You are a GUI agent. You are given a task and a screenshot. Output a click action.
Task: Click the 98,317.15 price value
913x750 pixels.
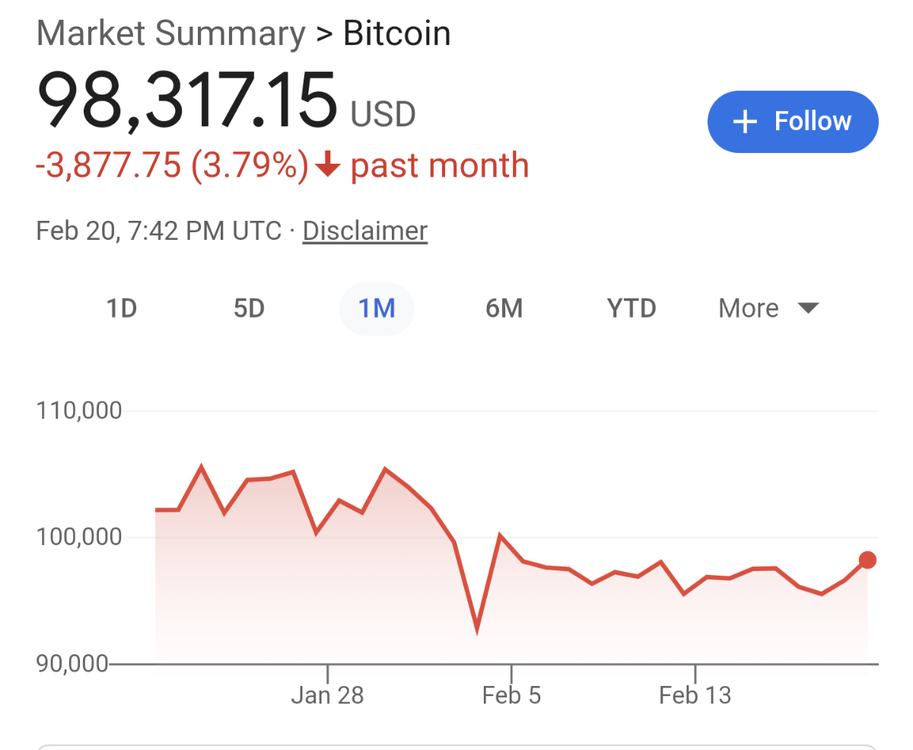pyautogui.click(x=187, y=99)
